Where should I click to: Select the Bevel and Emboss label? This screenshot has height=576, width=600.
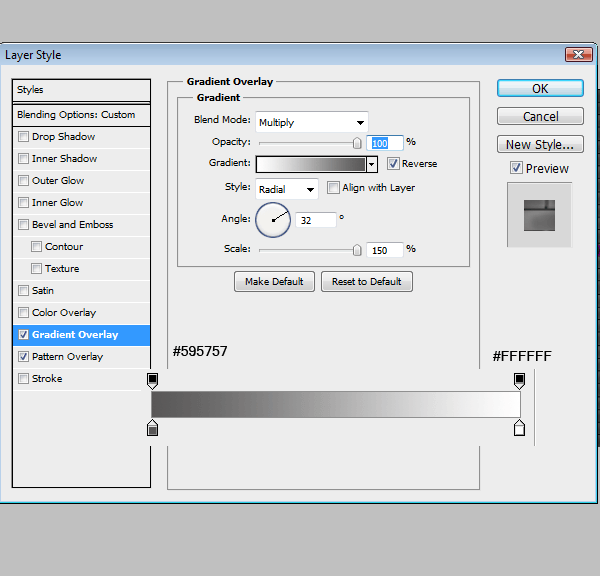tap(73, 225)
